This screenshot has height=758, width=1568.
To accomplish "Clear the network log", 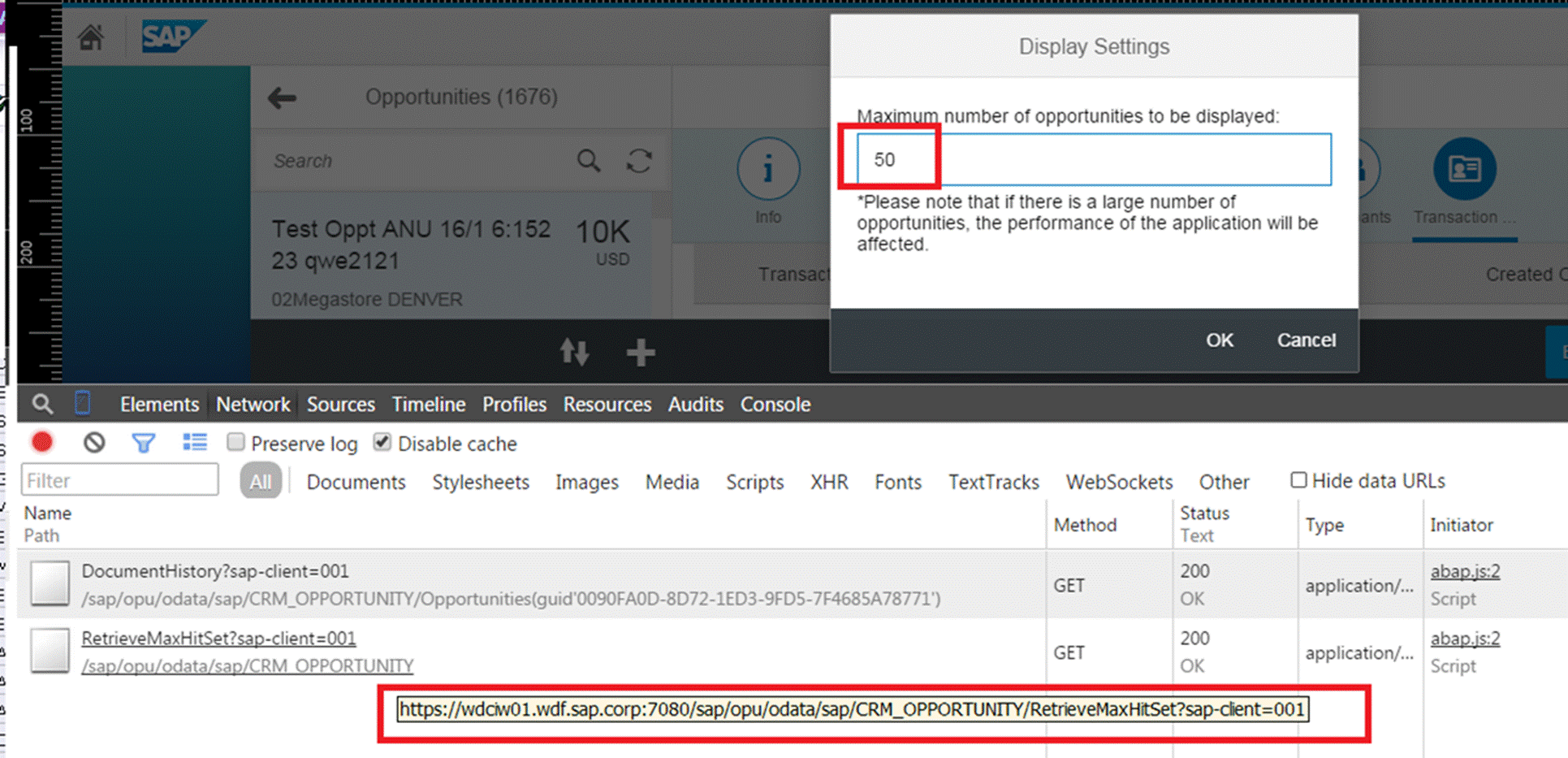I will click(x=94, y=442).
